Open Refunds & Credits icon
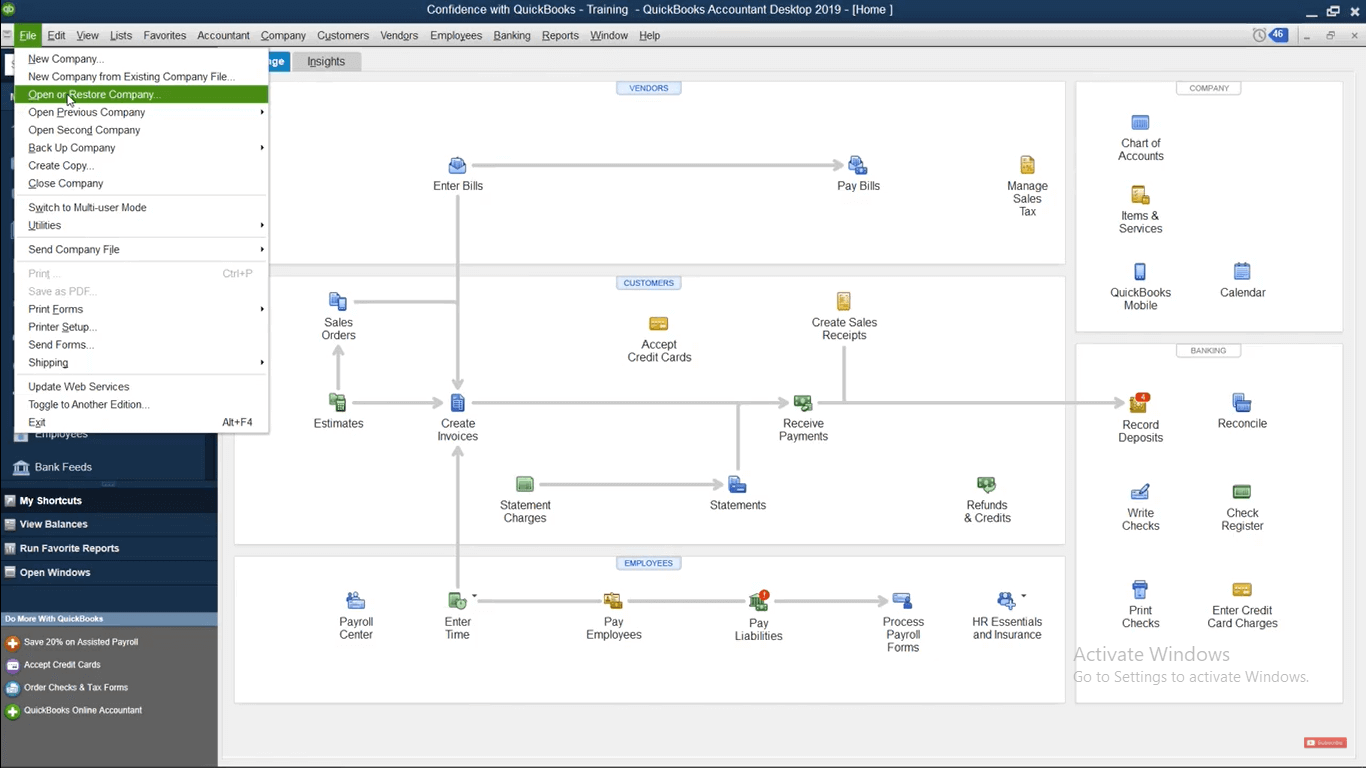Screen dimensions: 1366x768 (987, 484)
